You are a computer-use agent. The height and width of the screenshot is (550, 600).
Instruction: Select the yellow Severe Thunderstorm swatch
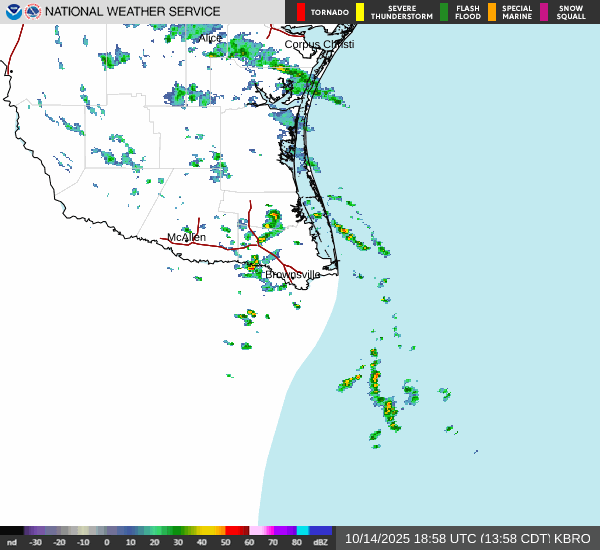360,12
